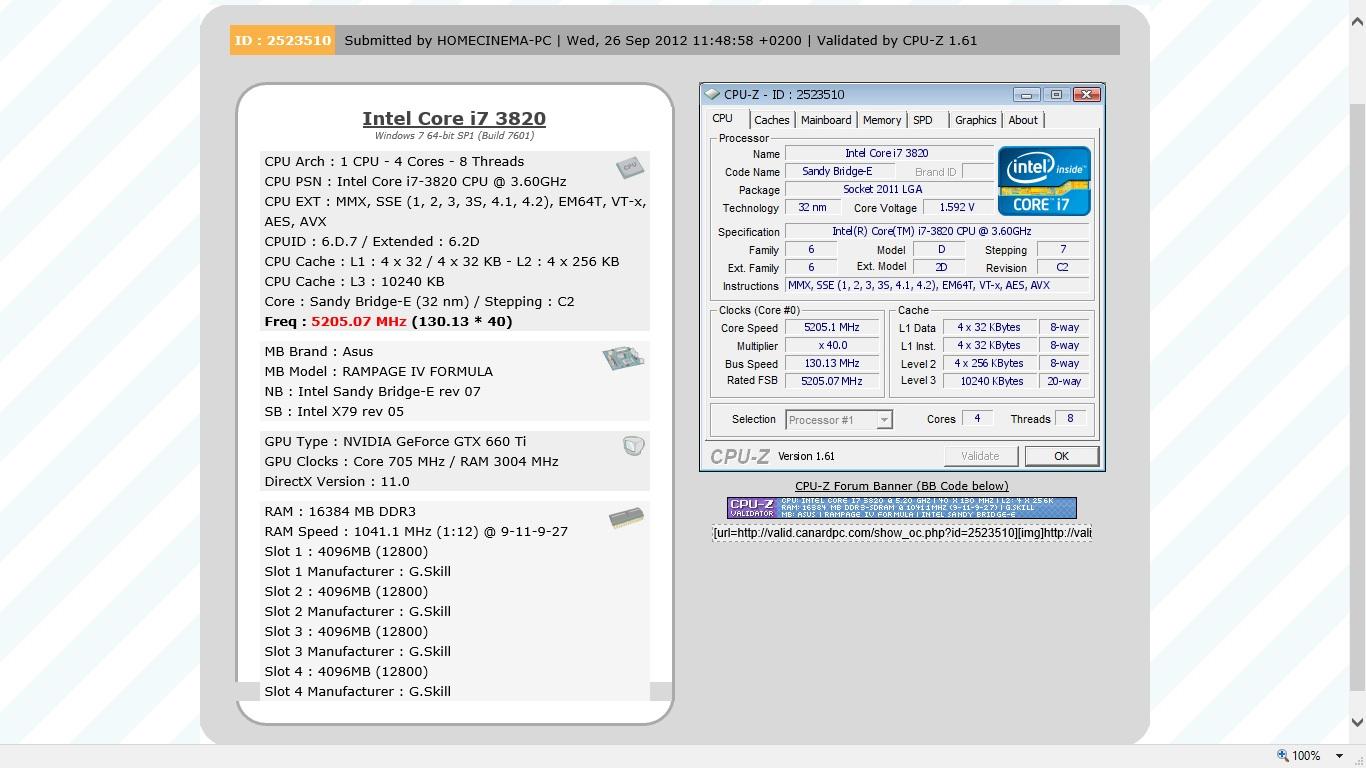
Task: Click the Instructions MMX, SSE field
Action: tap(937, 285)
